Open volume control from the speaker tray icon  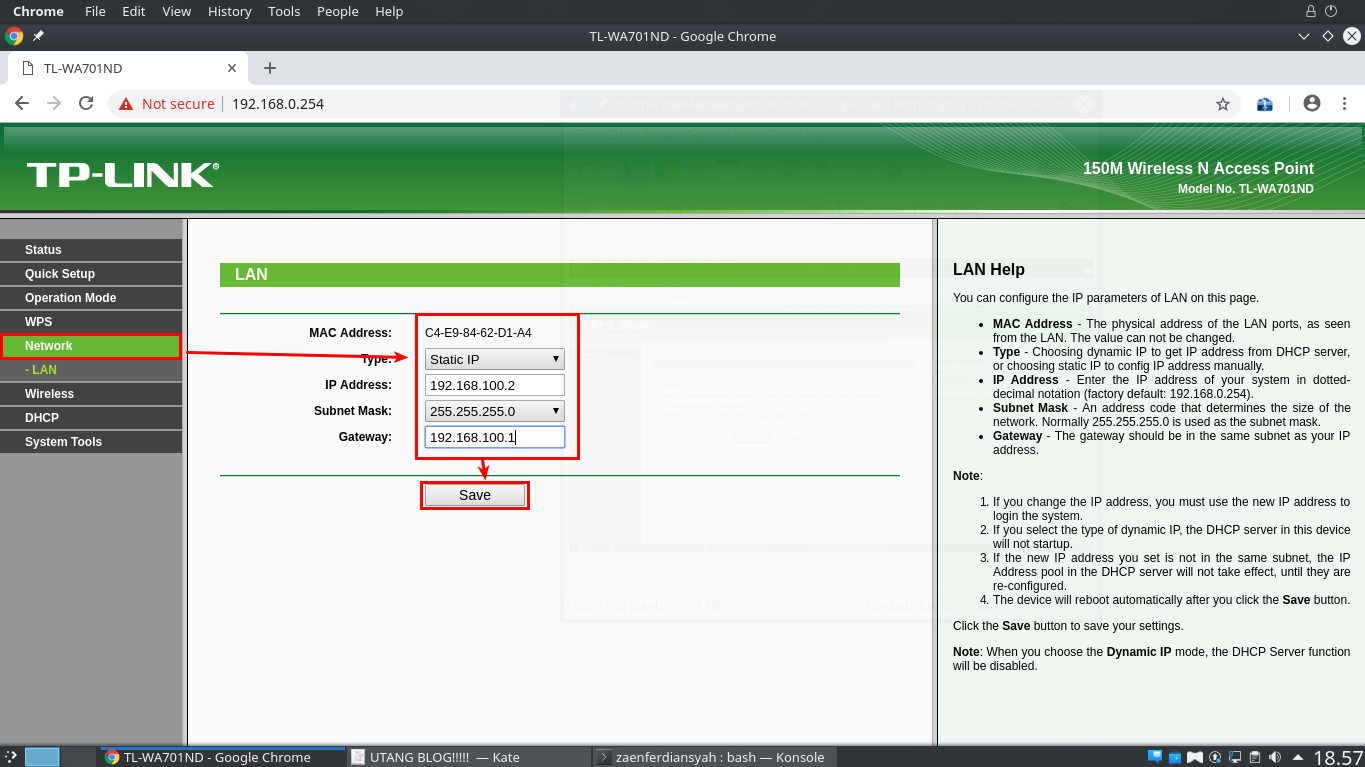click(x=1274, y=756)
